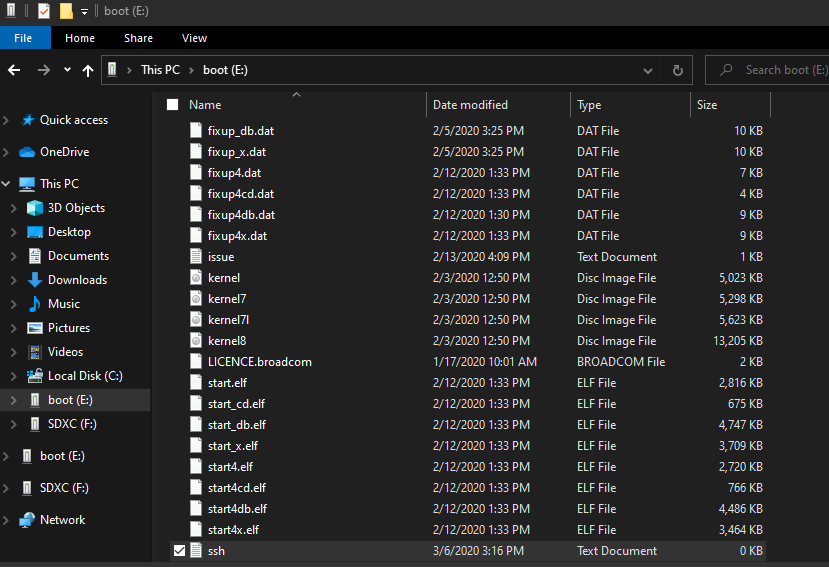This screenshot has width=829, height=567.
Task: Open the recent locations dropdown arrow
Action: 67,69
